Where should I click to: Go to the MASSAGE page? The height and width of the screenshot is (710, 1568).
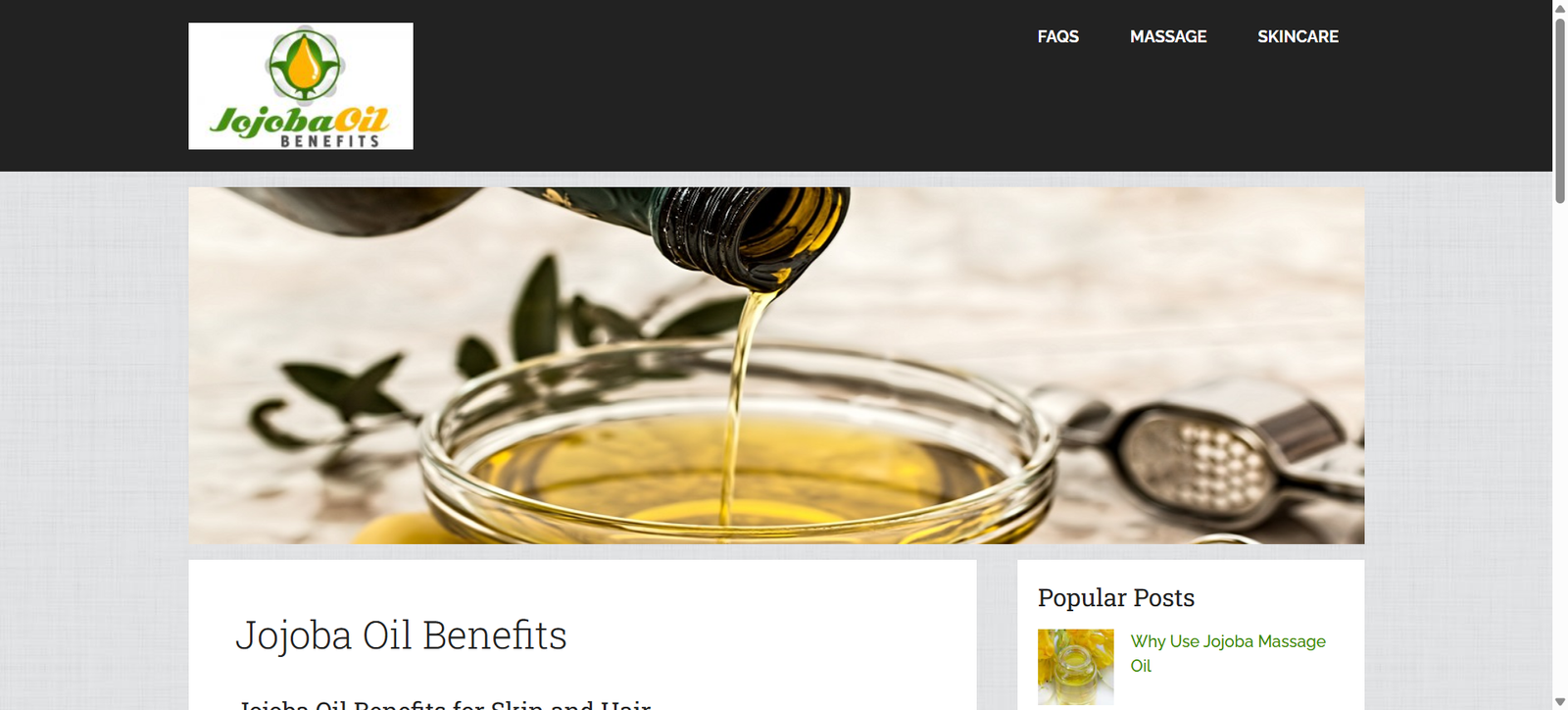point(1168,36)
